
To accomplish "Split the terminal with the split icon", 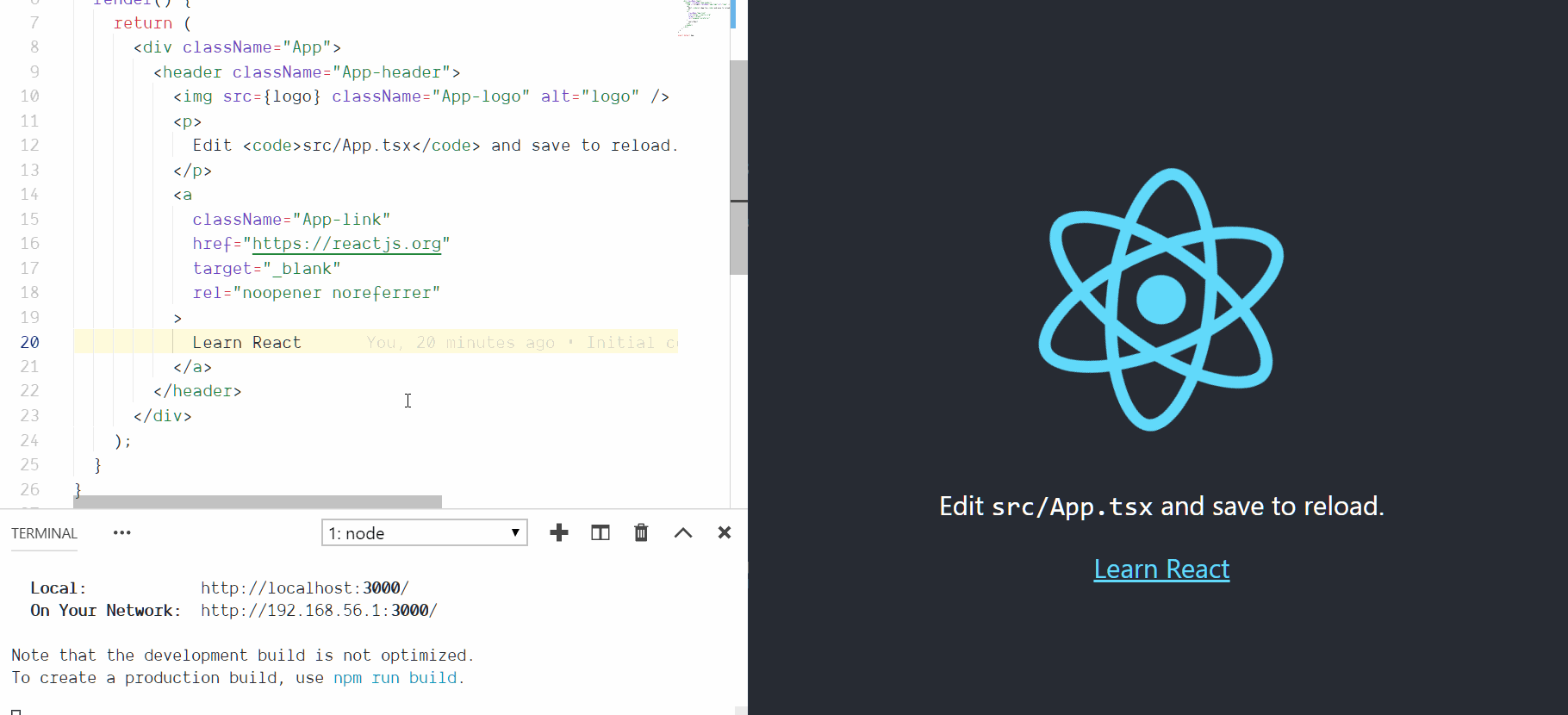I will pos(600,533).
